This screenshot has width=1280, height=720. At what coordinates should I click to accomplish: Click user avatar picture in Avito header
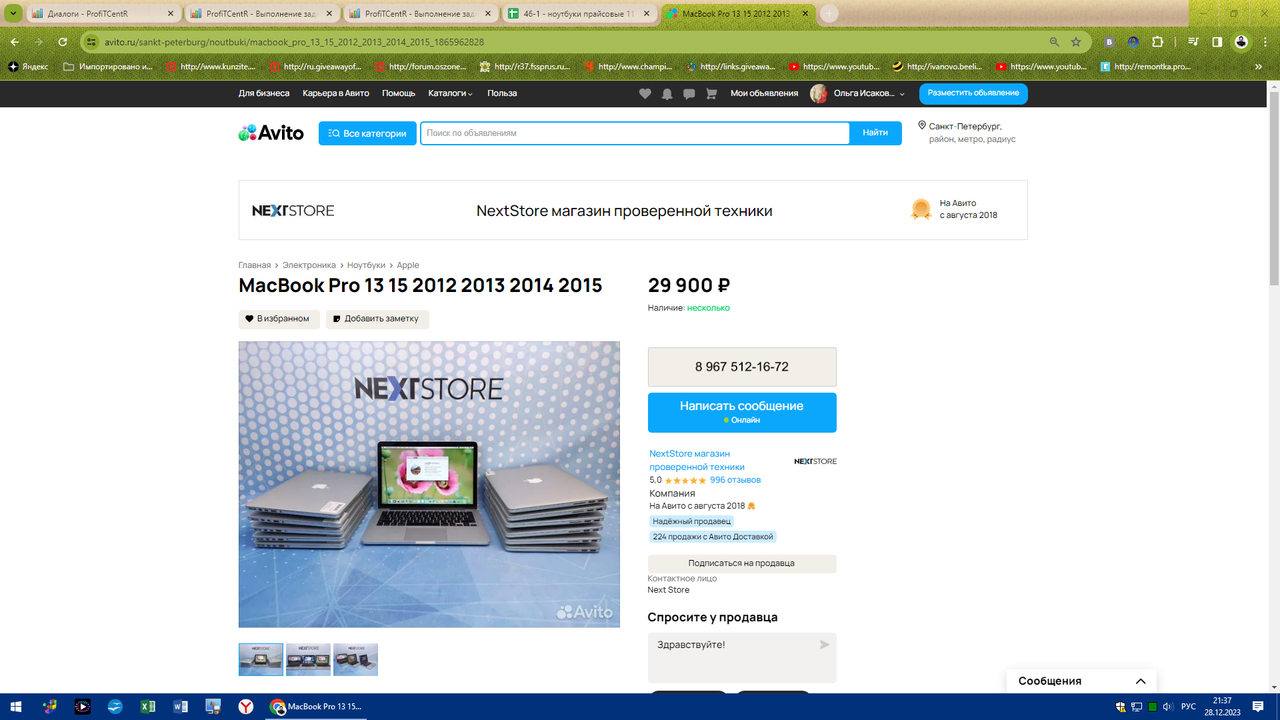(x=818, y=93)
